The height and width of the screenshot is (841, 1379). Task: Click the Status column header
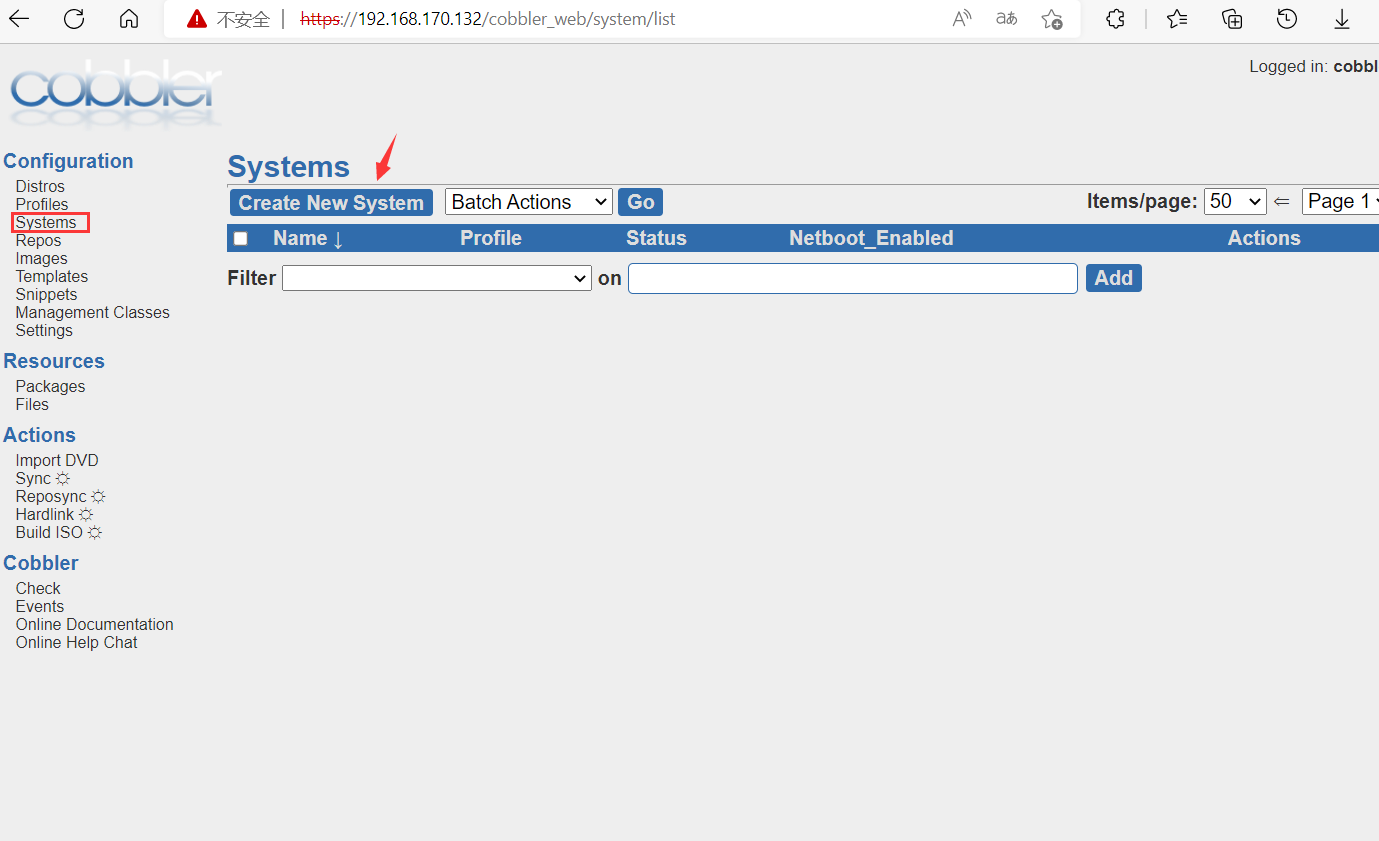click(656, 238)
